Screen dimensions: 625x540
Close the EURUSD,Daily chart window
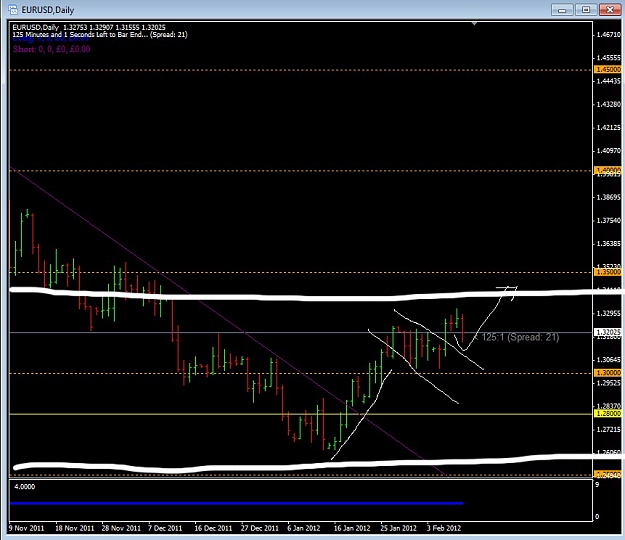tap(609, 10)
